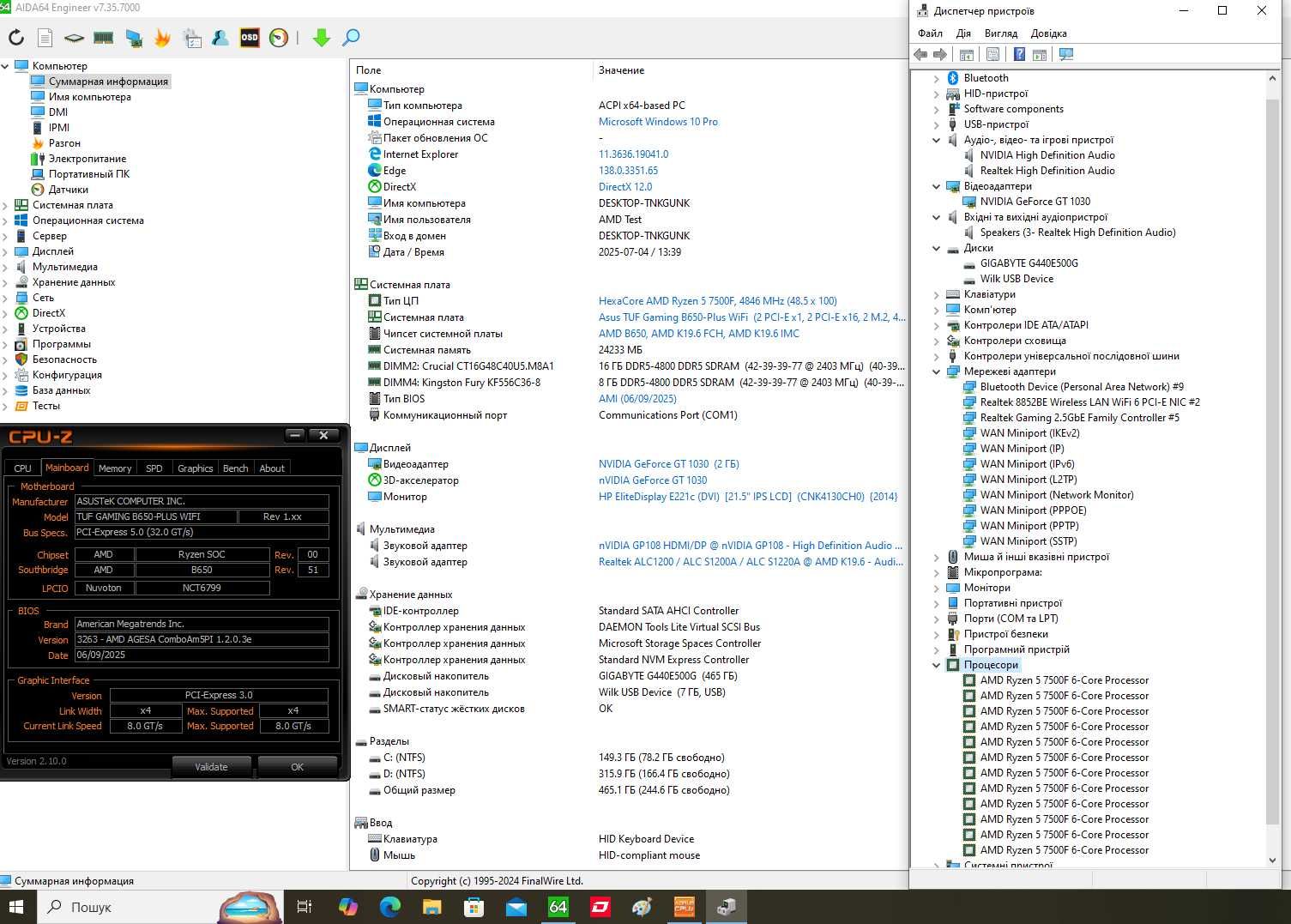The width and height of the screenshot is (1291, 924).
Task: Collapse the Компьютер root node in AIDA64
Action: coord(5,66)
